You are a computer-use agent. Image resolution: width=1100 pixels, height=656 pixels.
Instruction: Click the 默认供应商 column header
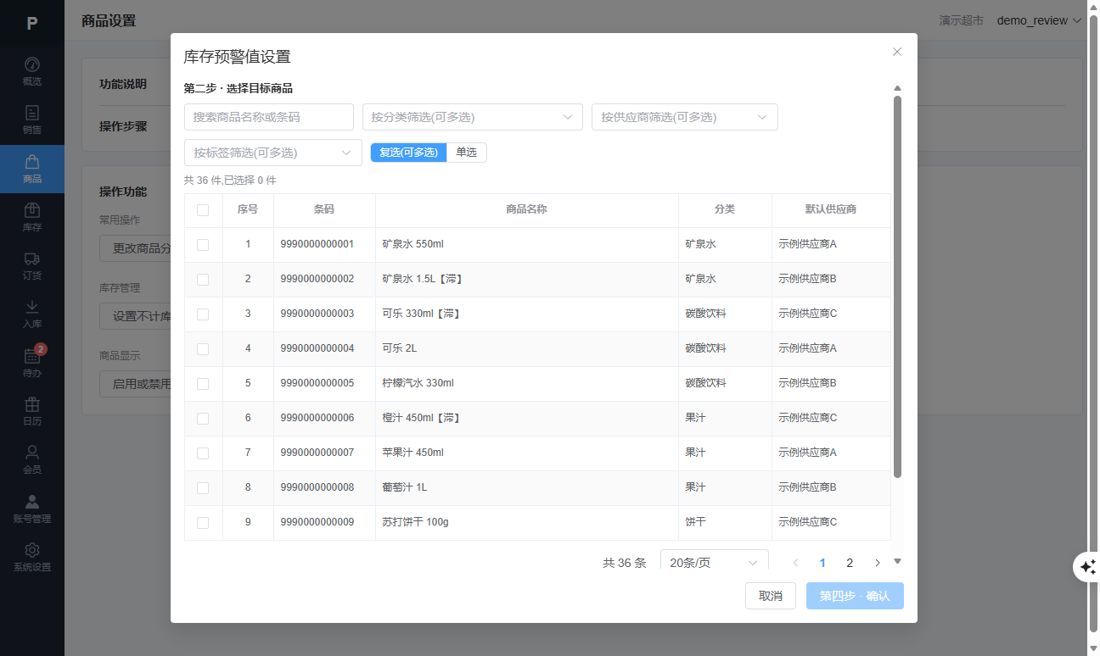pyautogui.click(x=831, y=209)
